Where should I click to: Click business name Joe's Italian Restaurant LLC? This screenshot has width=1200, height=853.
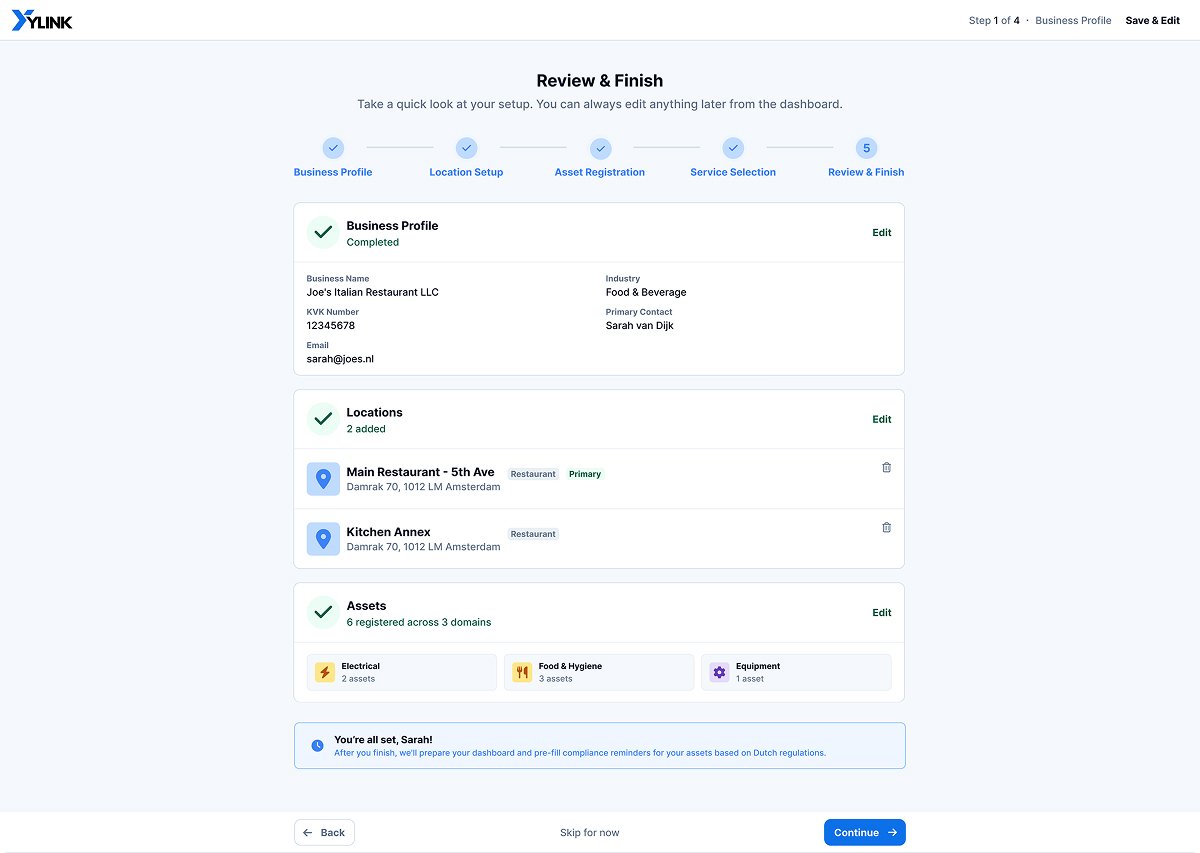point(372,292)
